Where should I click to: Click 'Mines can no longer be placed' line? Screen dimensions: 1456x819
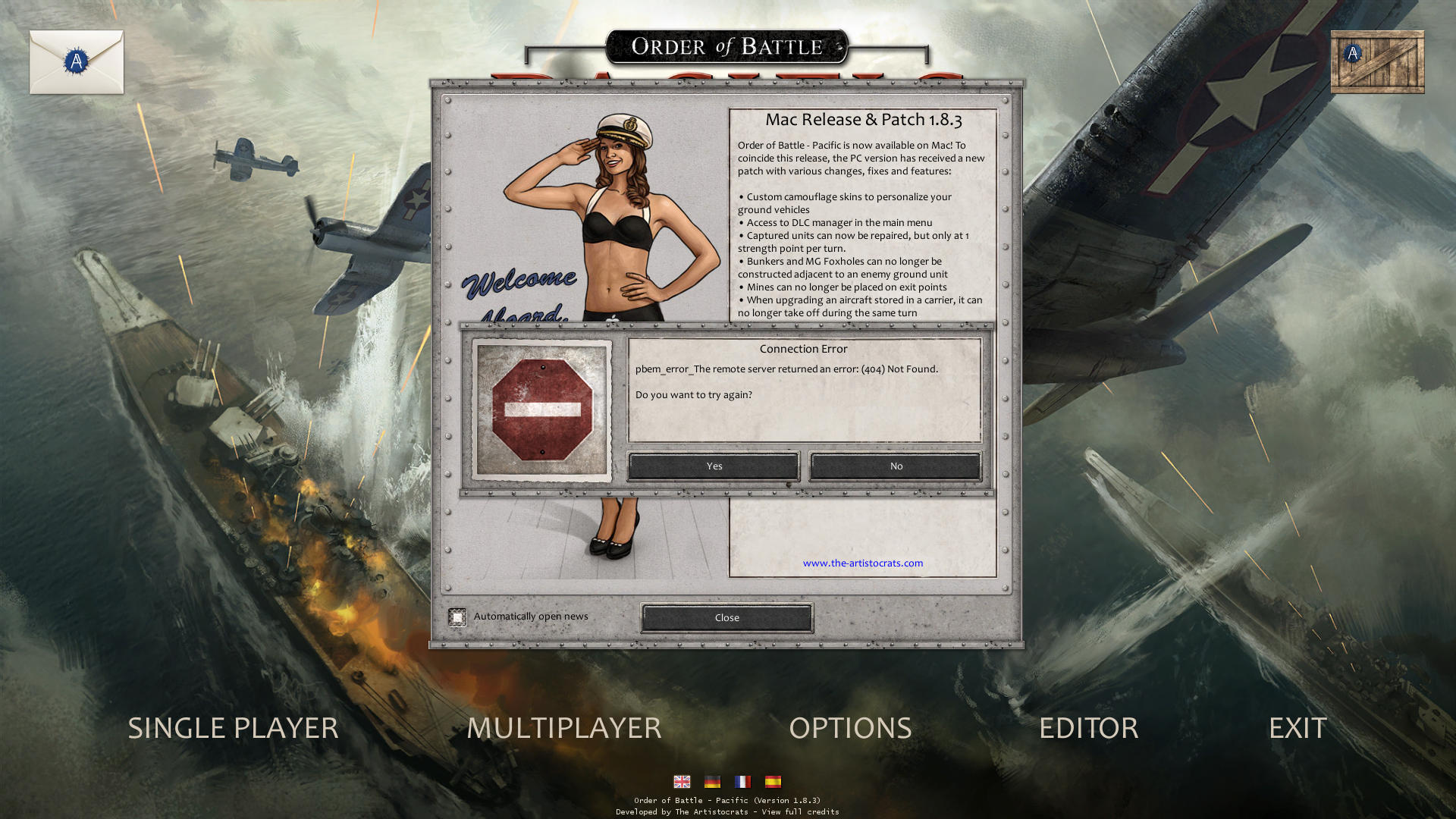coord(843,287)
